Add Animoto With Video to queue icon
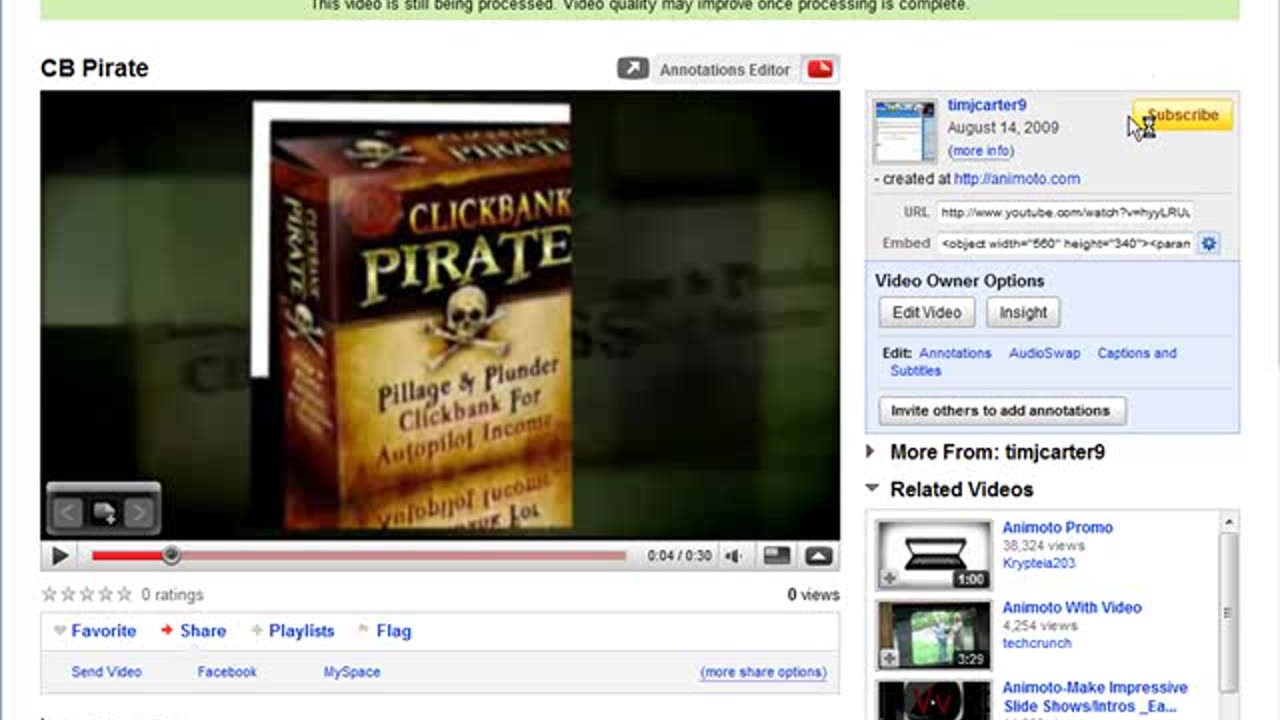This screenshot has height=720, width=1280. click(x=889, y=658)
